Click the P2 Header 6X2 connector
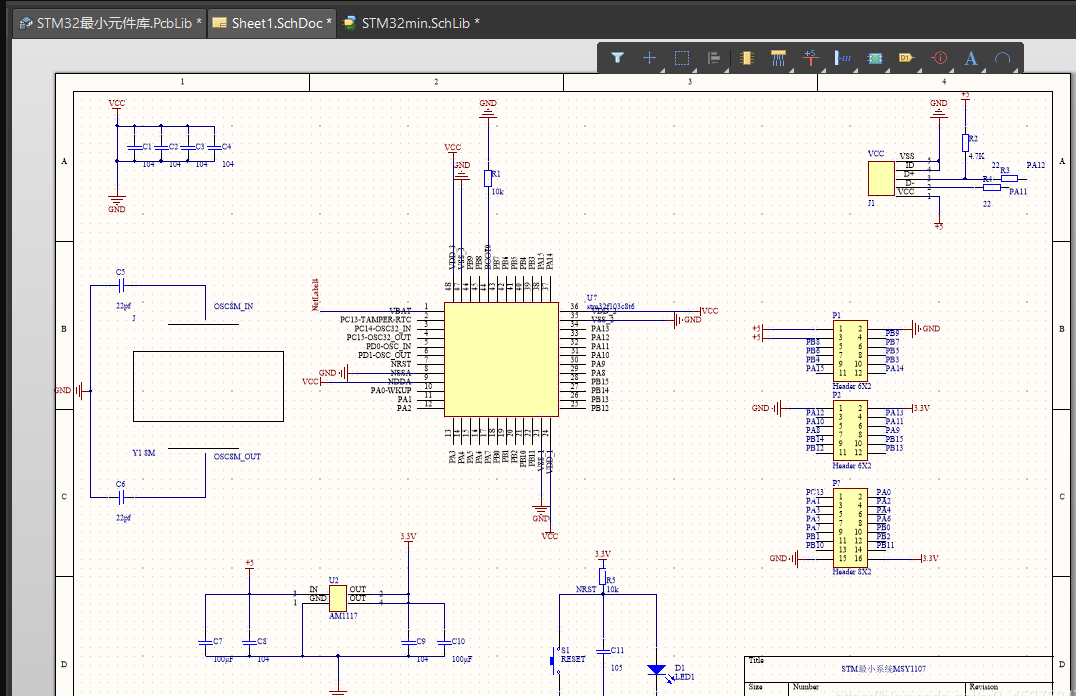Image resolution: width=1076 pixels, height=696 pixels. click(x=850, y=430)
